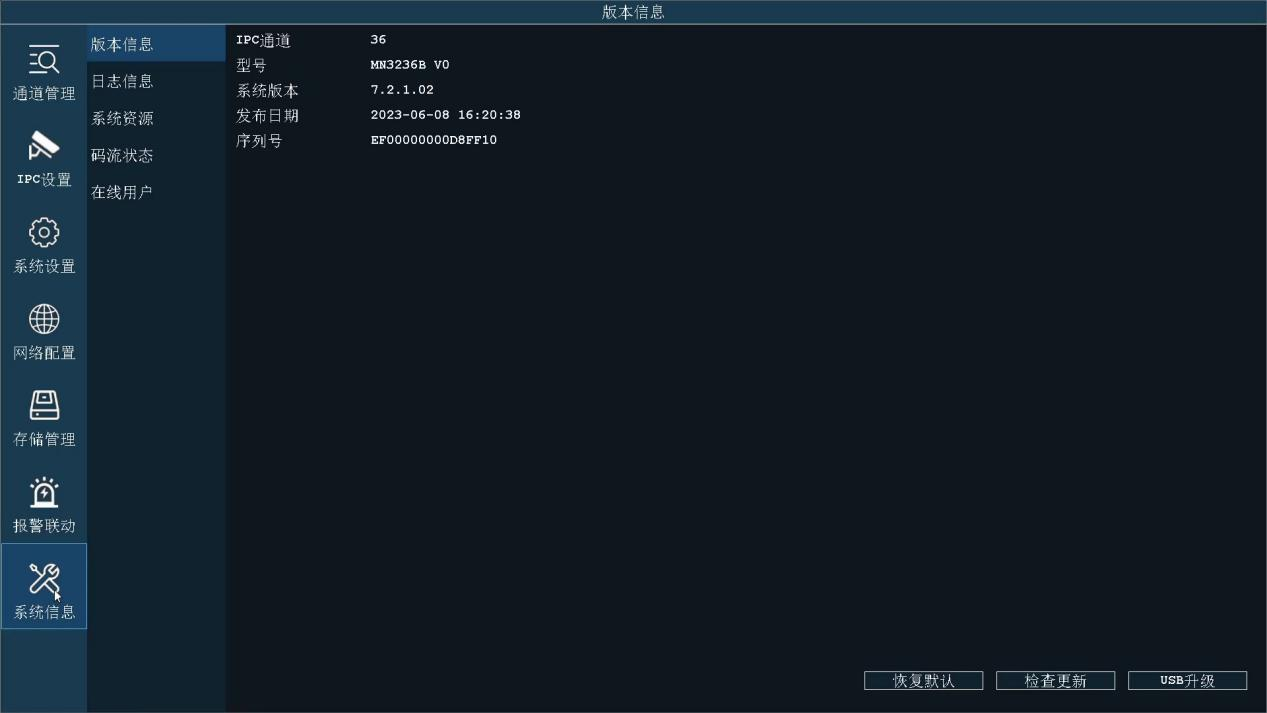Open 系统设置 gear icon

pos(44,234)
